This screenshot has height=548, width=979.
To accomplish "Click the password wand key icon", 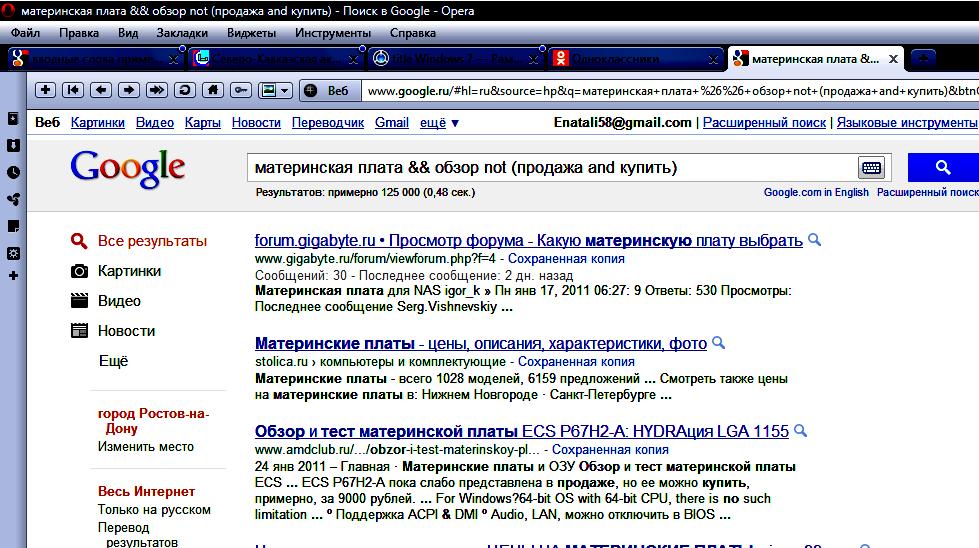I will pyautogui.click(x=240, y=90).
